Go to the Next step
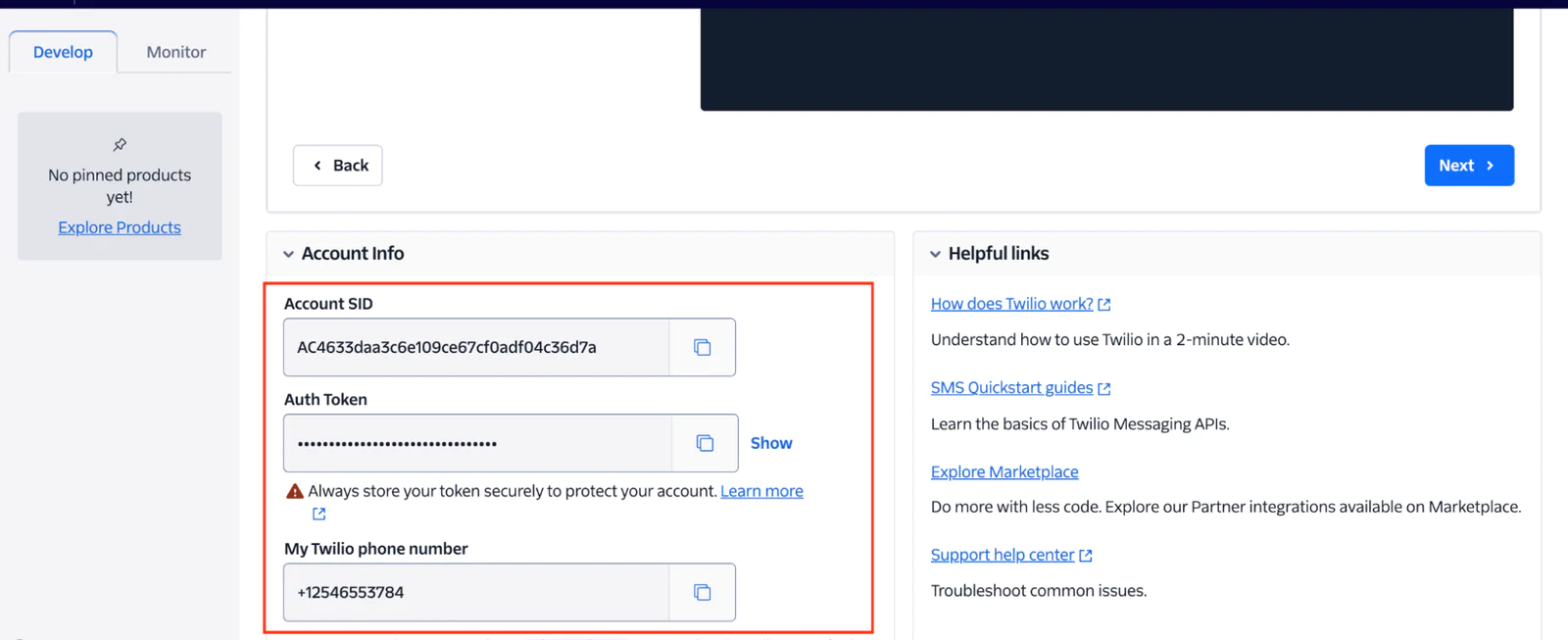The image size is (1568, 640). coord(1469,166)
